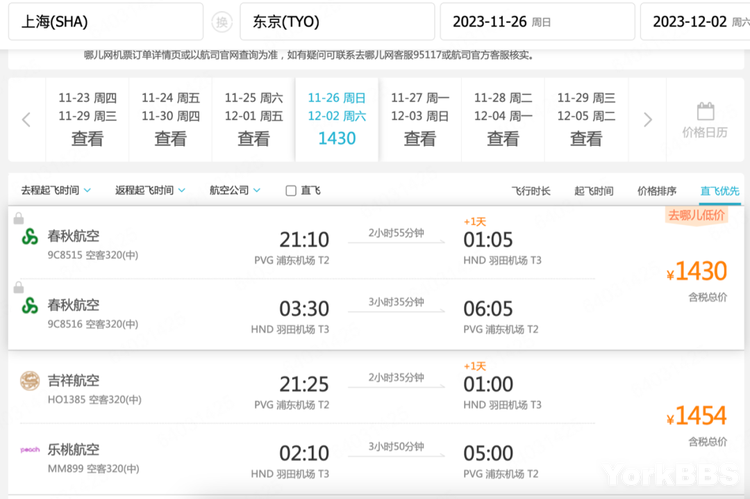This screenshot has width=750, height=499.
Task: Click the departure date field 2023-11-26
Action: click(x=537, y=22)
